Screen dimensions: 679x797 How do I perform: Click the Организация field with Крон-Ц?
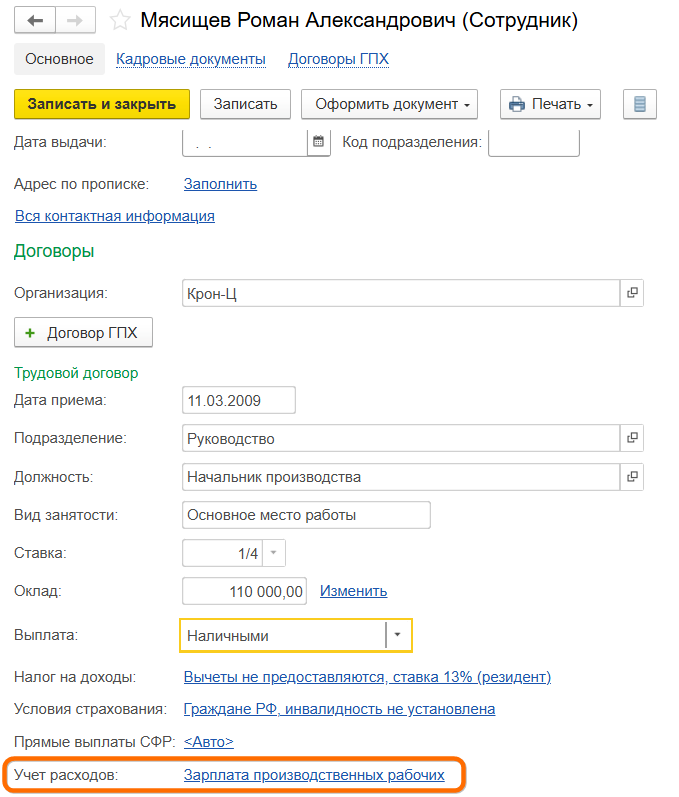click(x=401, y=293)
